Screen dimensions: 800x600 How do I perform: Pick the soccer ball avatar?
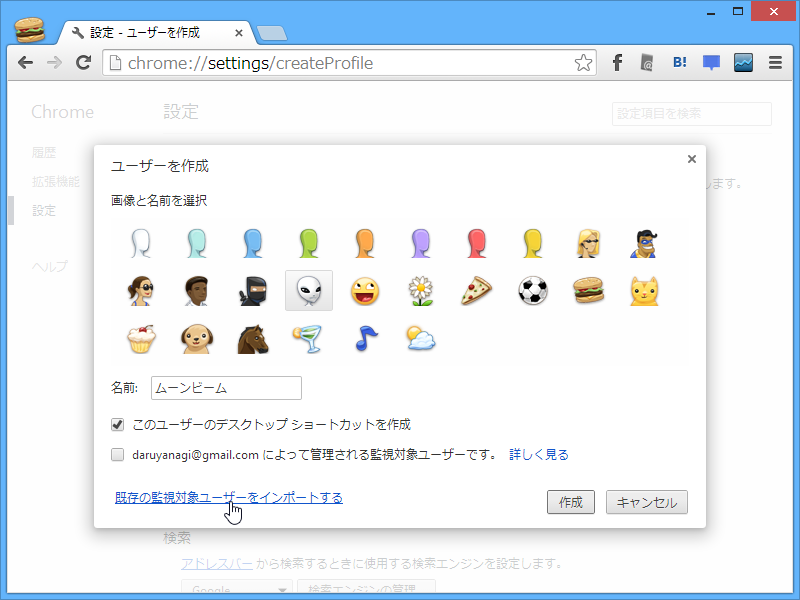point(533,291)
